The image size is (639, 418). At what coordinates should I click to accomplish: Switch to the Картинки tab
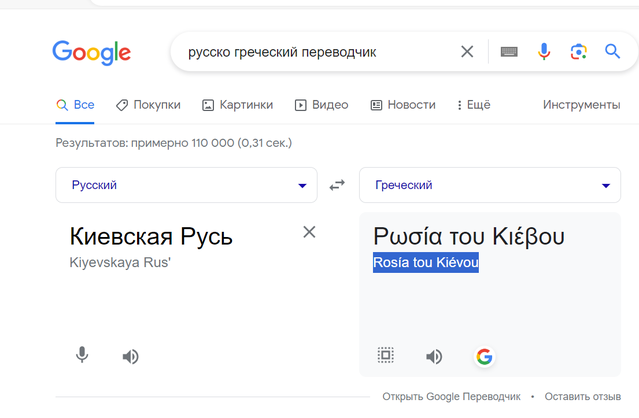coord(238,105)
